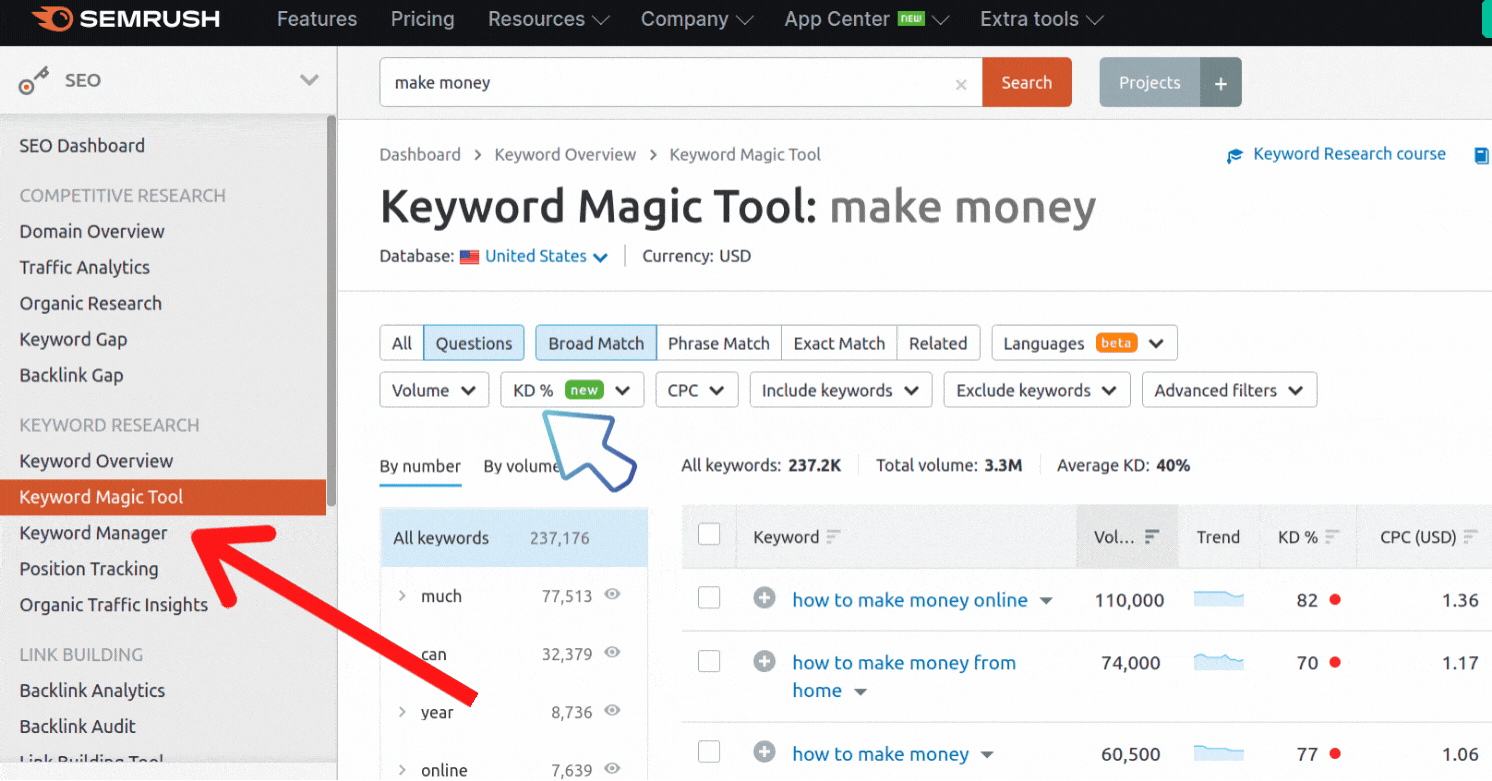Click the book icon beside Keyword Research course

tap(1482, 155)
